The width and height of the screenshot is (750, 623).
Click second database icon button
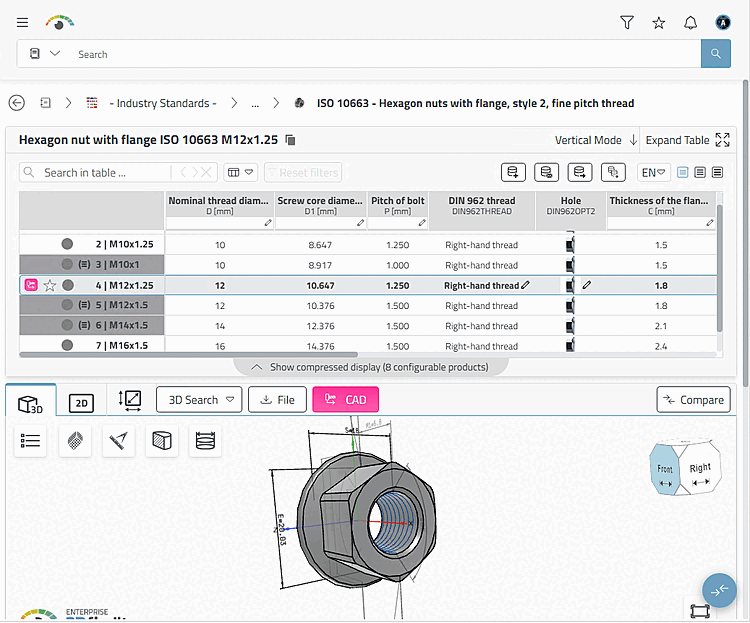point(546,172)
